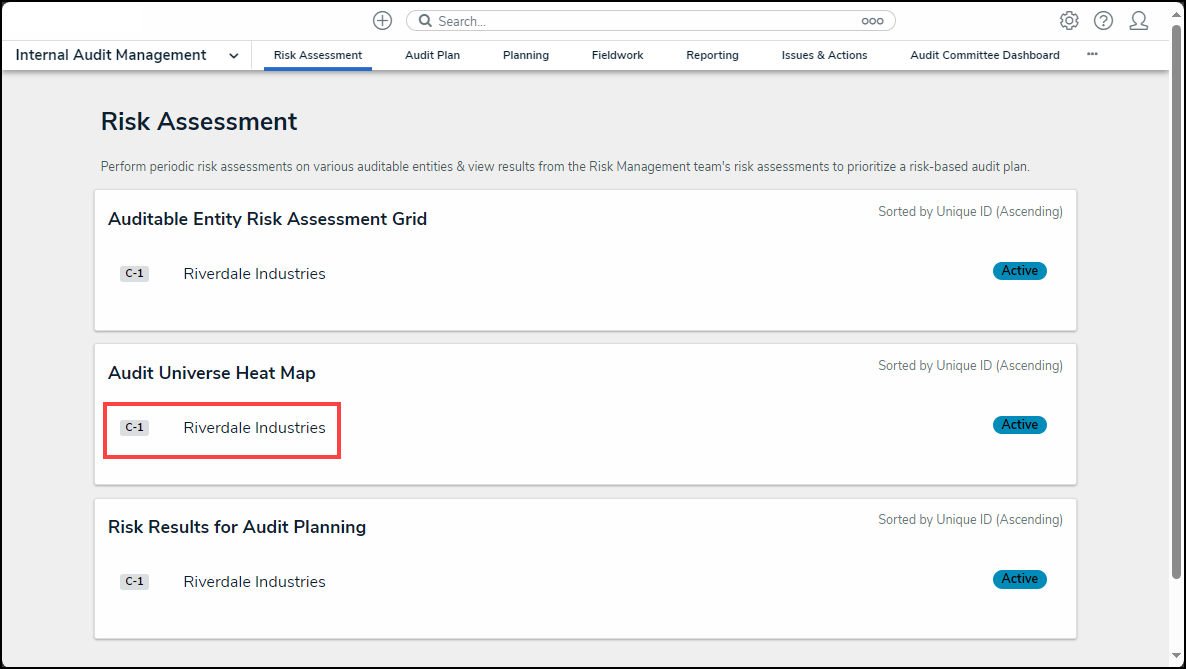The height and width of the screenshot is (669, 1186).
Task: Open the settings gear icon
Action: [x=1069, y=21]
